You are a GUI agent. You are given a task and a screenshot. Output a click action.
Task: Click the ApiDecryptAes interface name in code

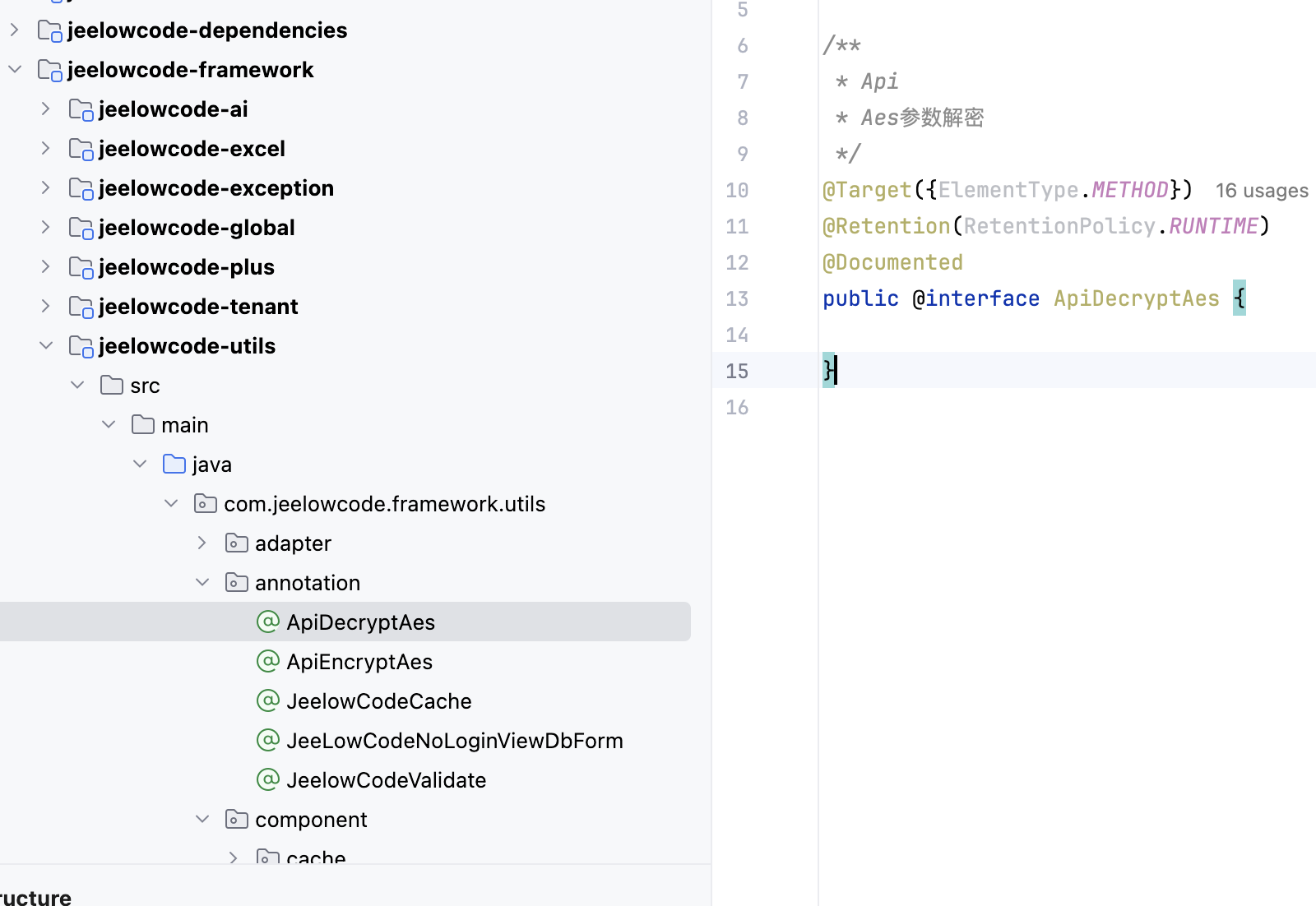1136,298
